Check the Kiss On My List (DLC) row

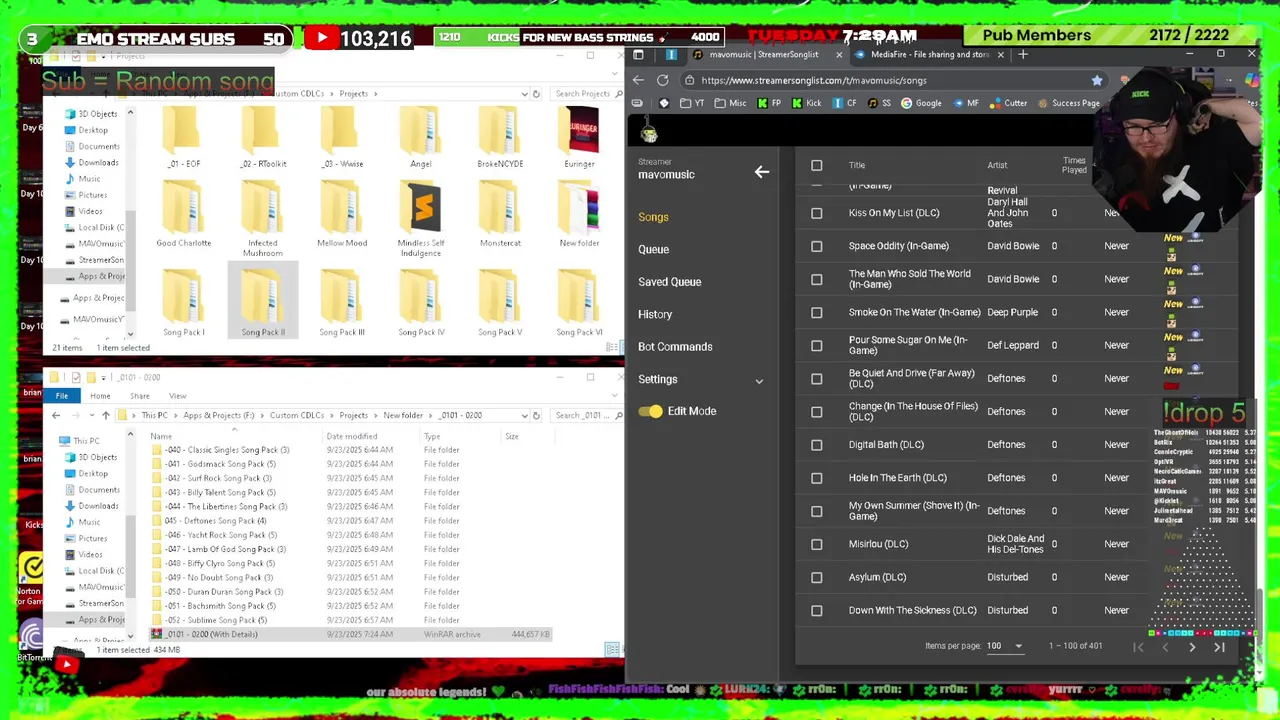817,213
